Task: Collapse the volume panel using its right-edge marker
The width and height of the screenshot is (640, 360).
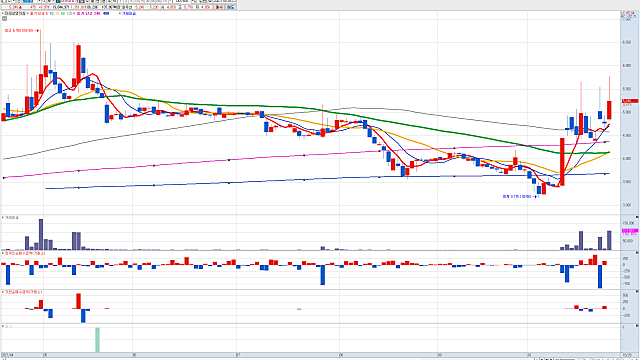Action: pos(637,218)
